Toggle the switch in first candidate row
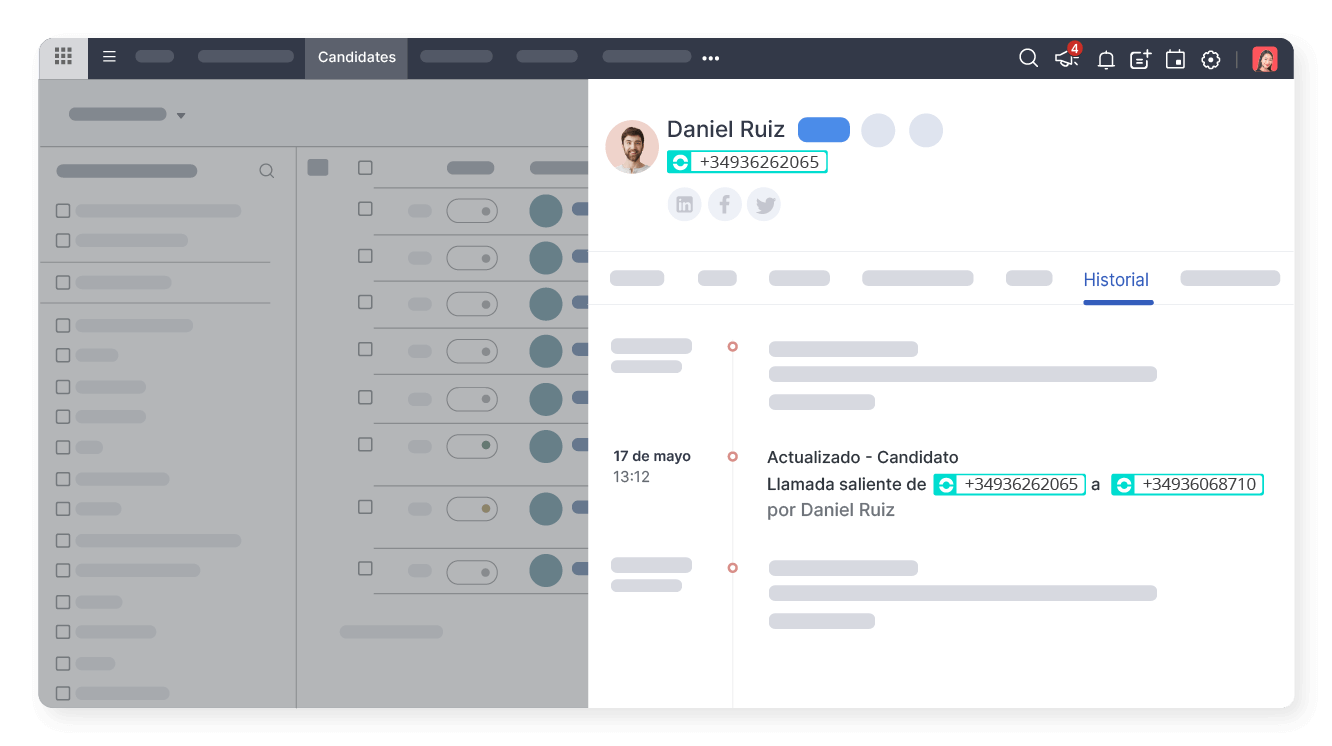The width and height of the screenshot is (1332, 746). (472, 211)
